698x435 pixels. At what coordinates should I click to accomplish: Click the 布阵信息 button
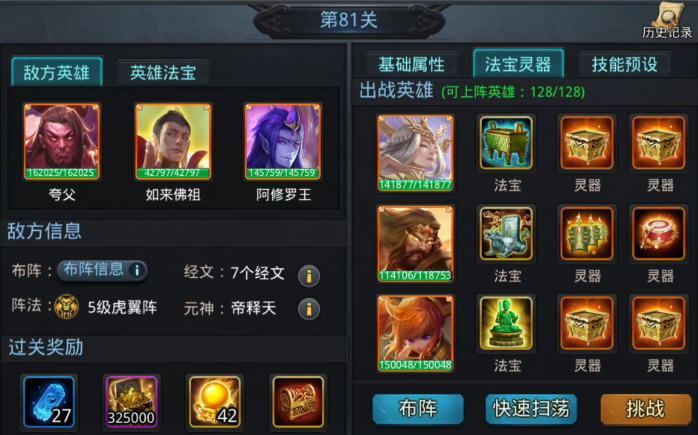[x=102, y=270]
